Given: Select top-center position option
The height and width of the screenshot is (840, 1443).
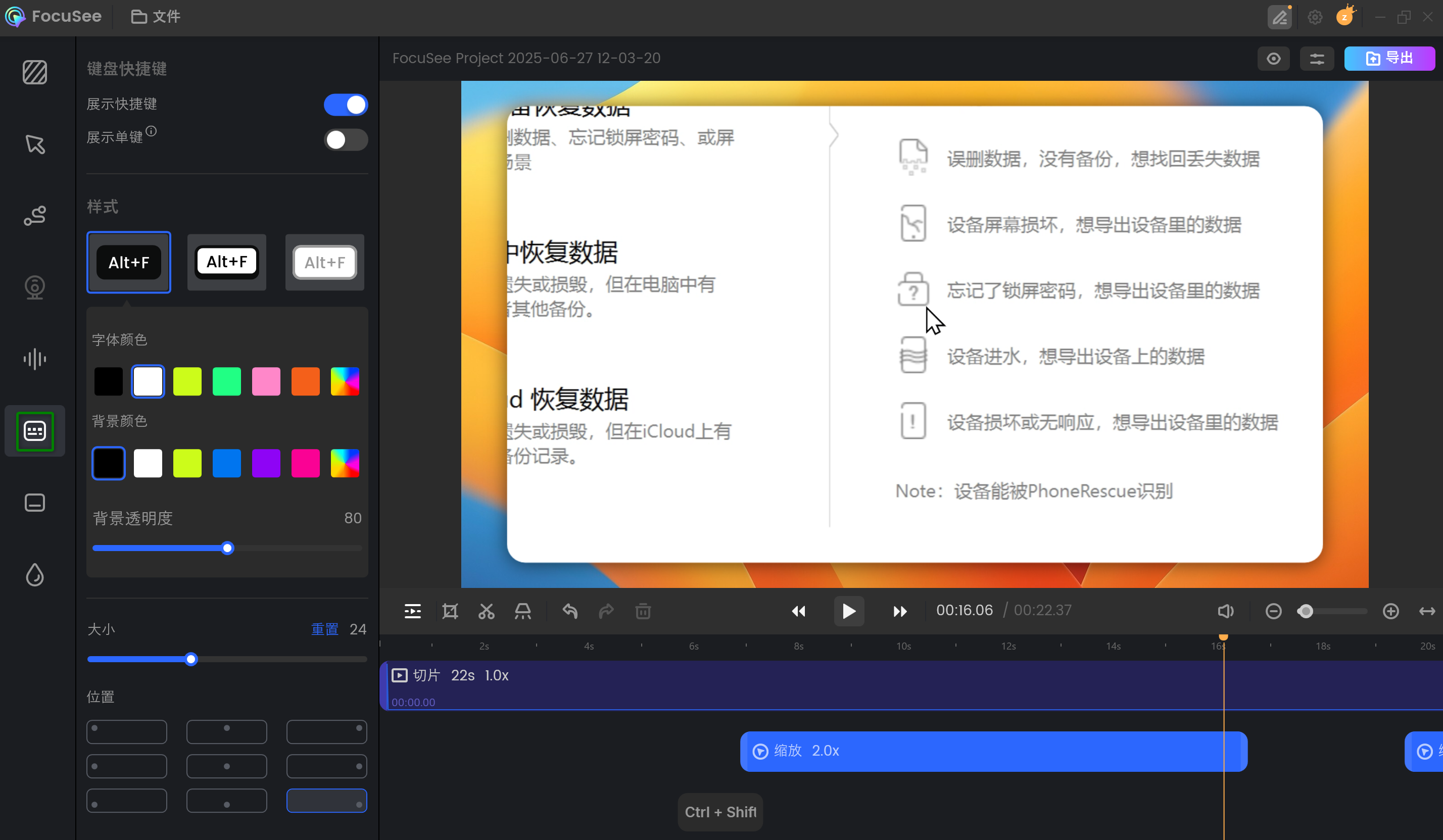Looking at the screenshot, I should click(227, 732).
